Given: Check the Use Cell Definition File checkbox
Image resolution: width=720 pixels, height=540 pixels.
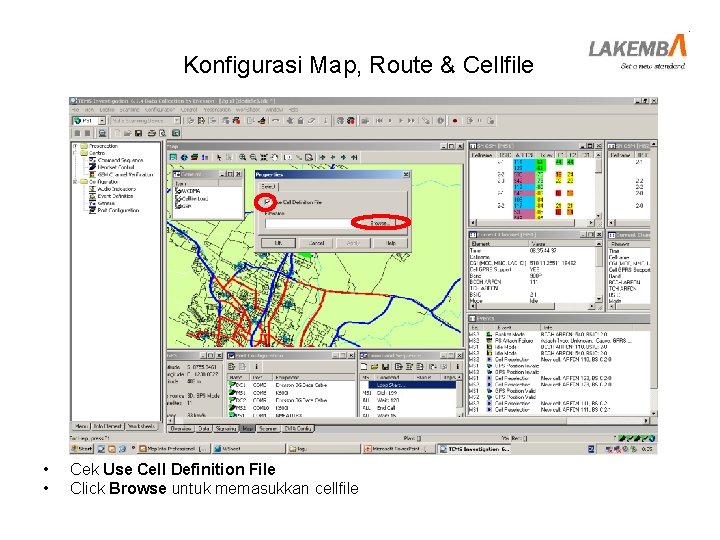Looking at the screenshot, I should click(x=267, y=202).
